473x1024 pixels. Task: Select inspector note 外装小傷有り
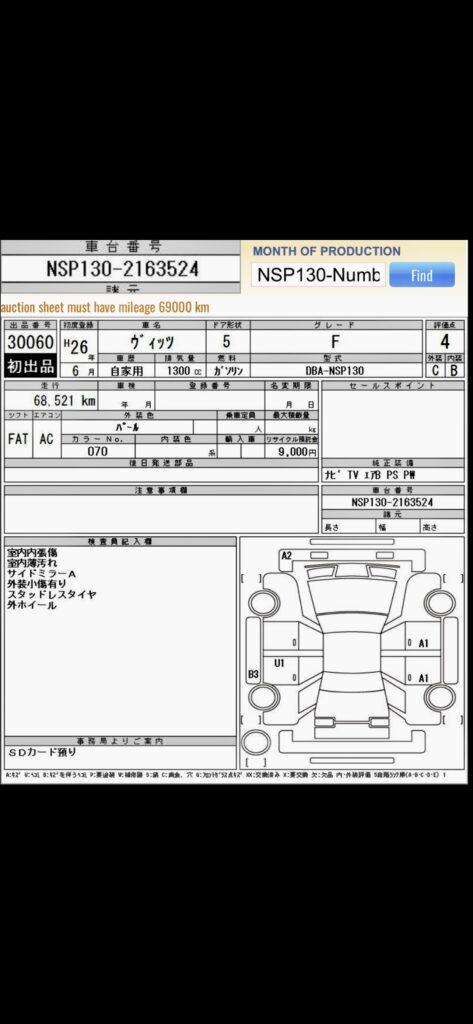[37, 584]
